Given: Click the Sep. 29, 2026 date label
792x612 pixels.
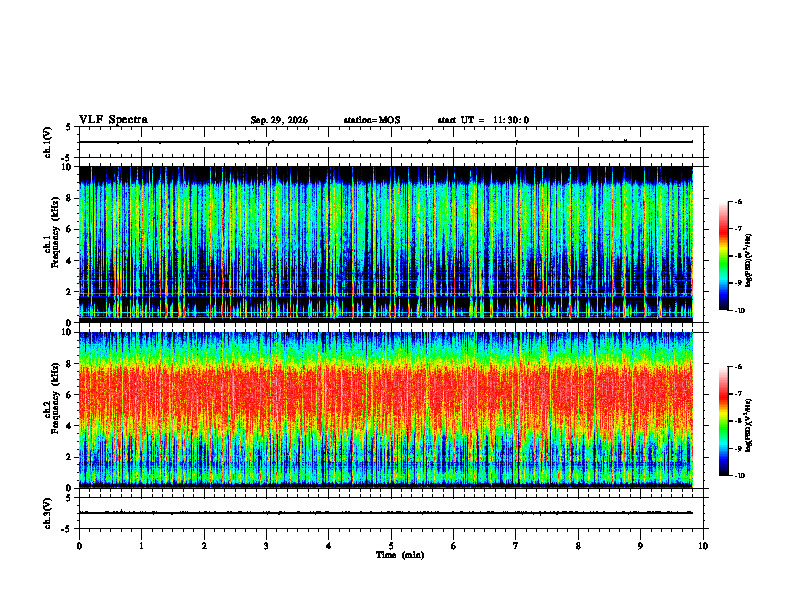Looking at the screenshot, I should [x=279, y=120].
